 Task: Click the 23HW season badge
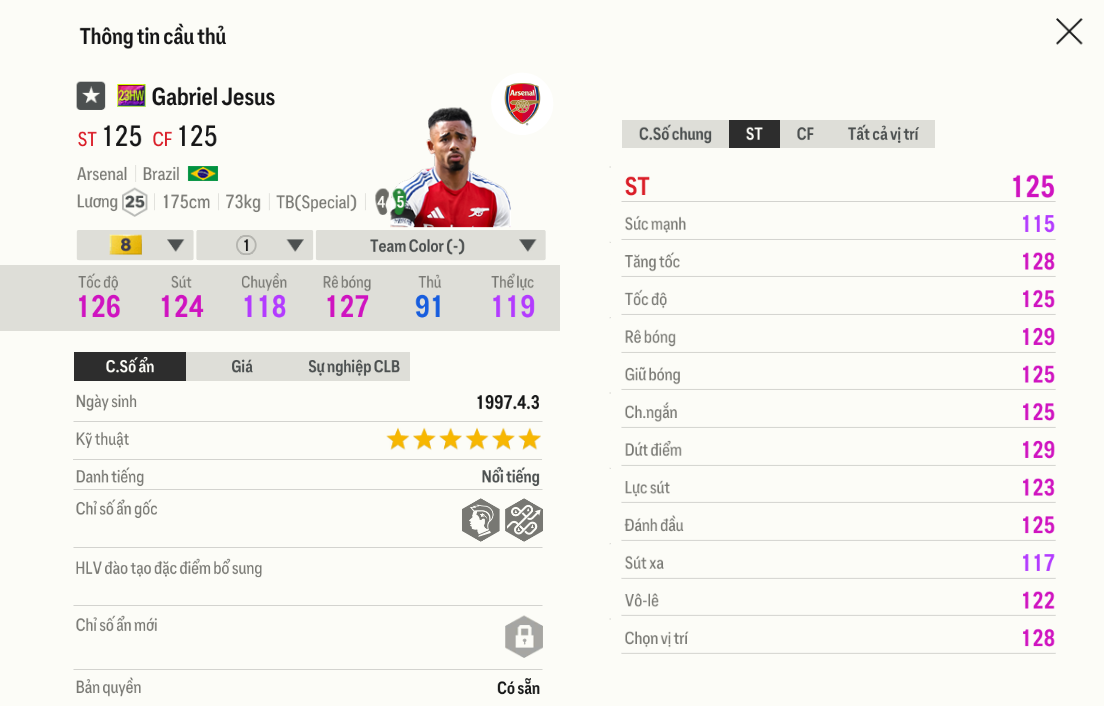pyautogui.click(x=131, y=96)
